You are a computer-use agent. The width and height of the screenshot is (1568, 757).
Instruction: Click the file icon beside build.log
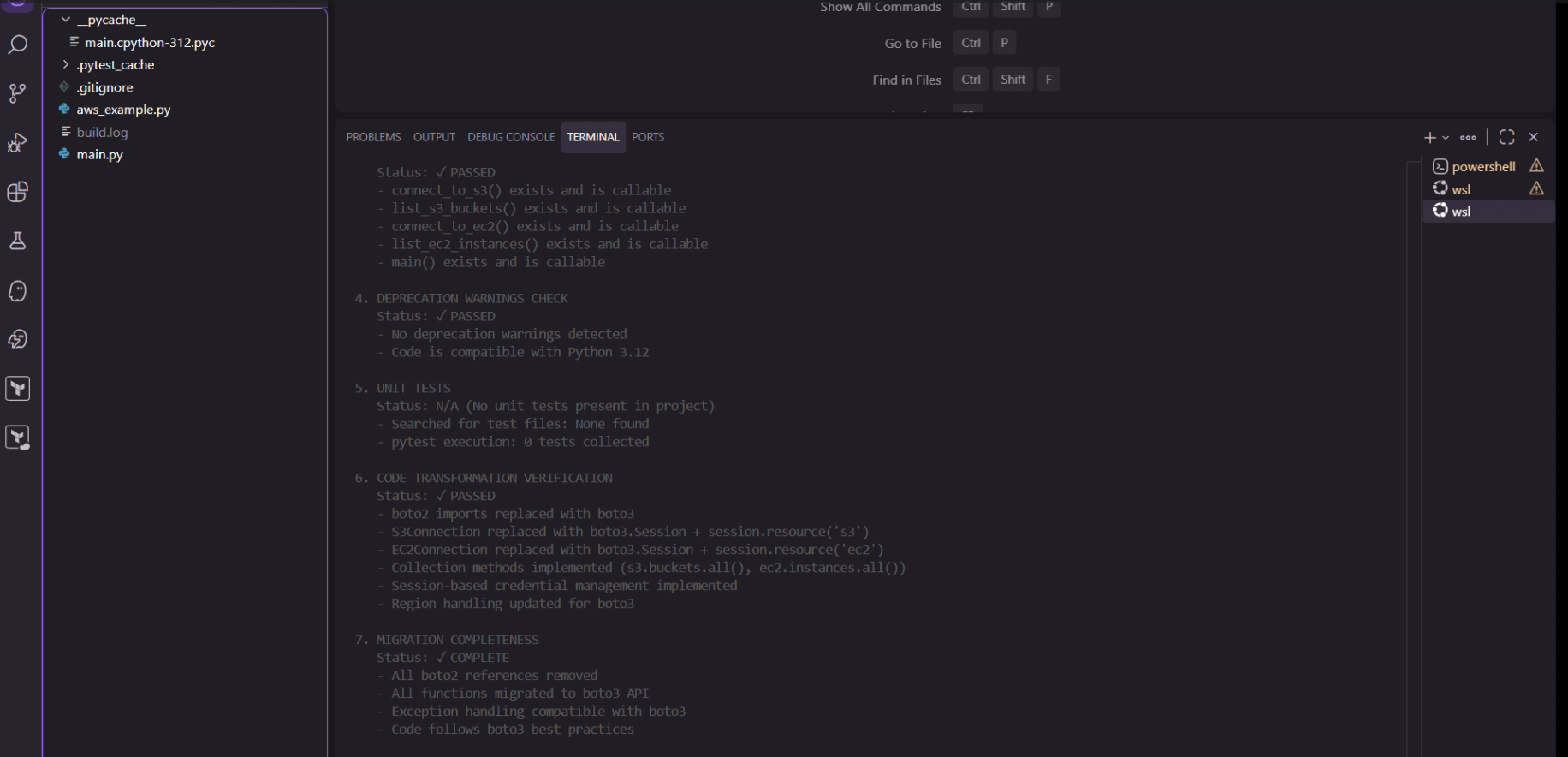[65, 132]
